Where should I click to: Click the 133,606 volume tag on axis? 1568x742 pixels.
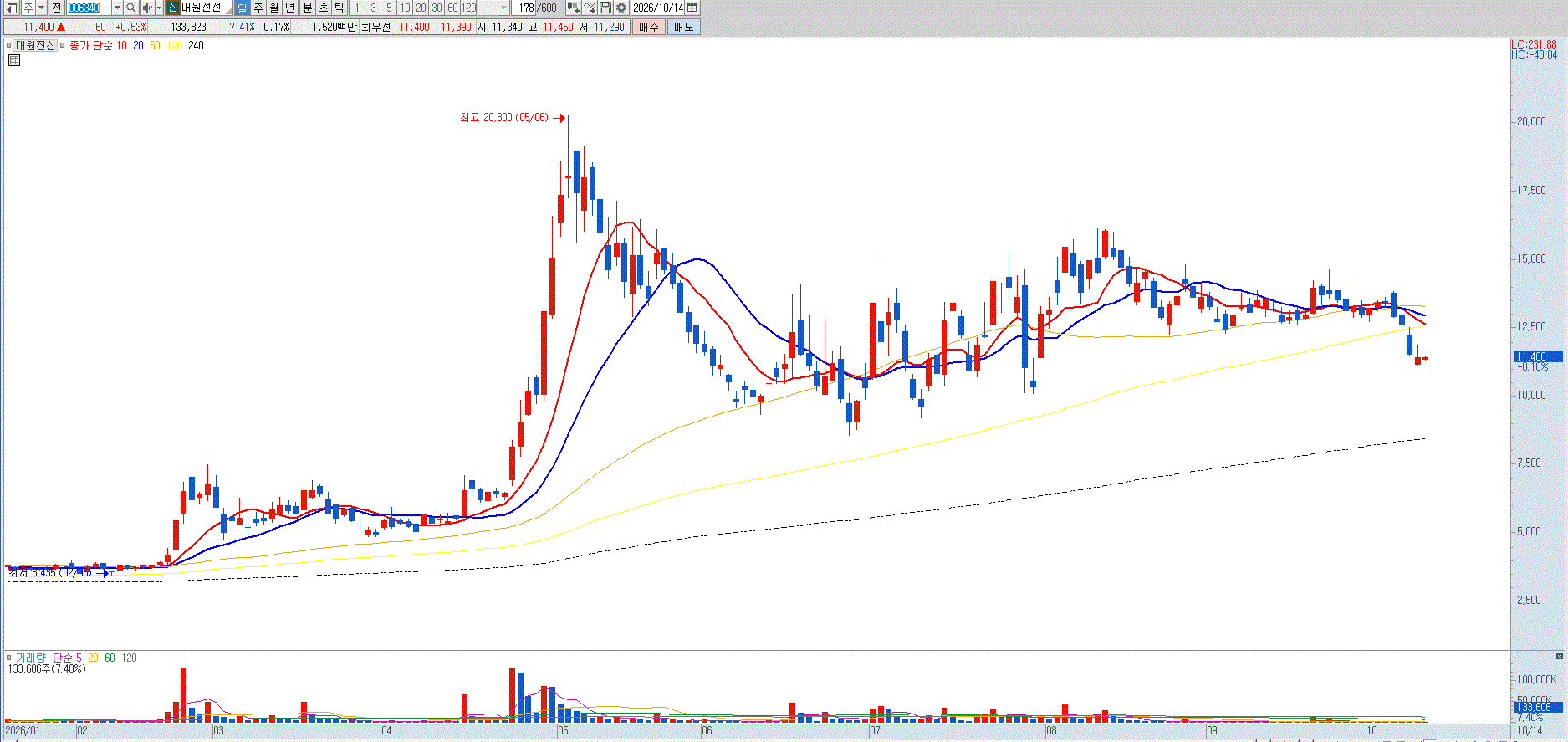click(1537, 707)
